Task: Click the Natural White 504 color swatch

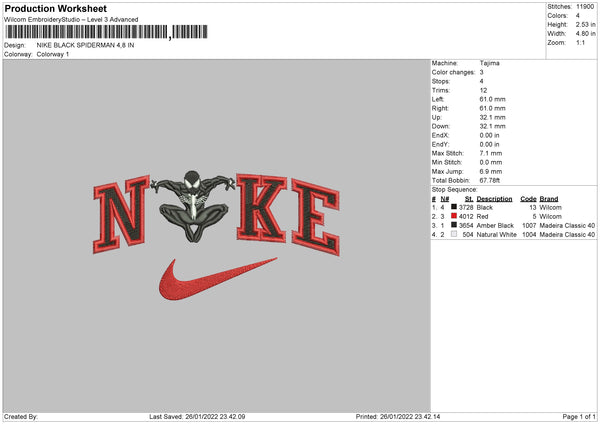Action: (454, 234)
